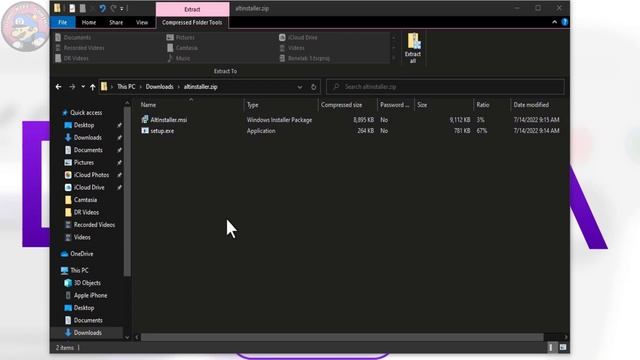Open the address bar history dropdown
The width and height of the screenshot is (640, 360).
[300, 87]
